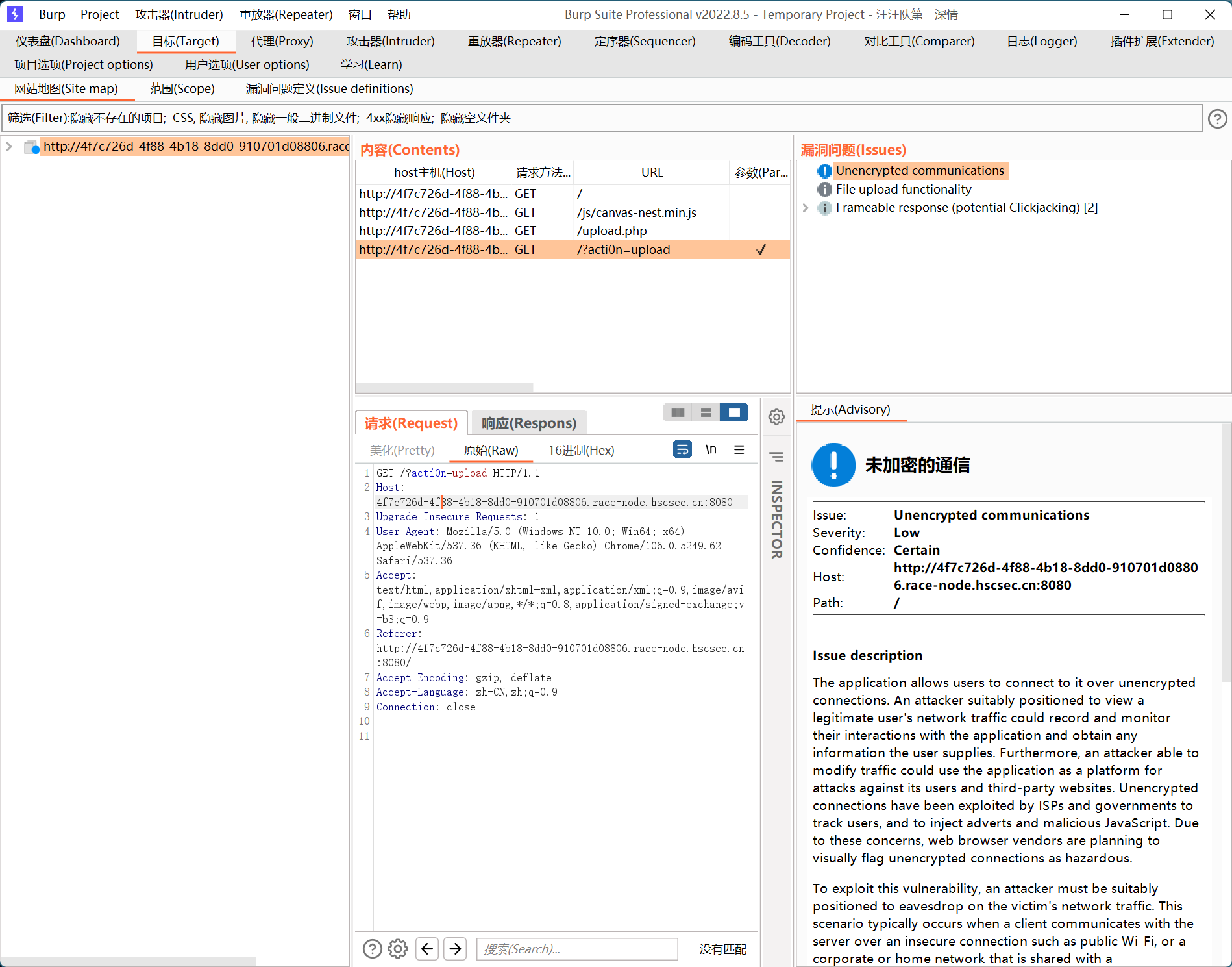The image size is (1232, 967).
Task: Select the /upload.php row
Action: [x=573, y=231]
